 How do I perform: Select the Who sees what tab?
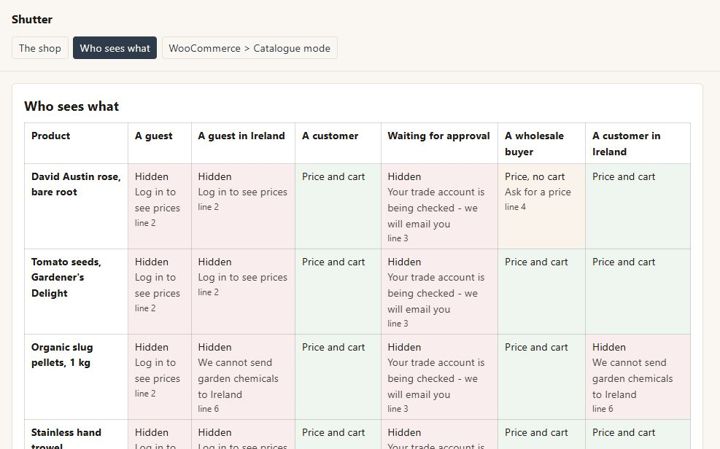115,48
